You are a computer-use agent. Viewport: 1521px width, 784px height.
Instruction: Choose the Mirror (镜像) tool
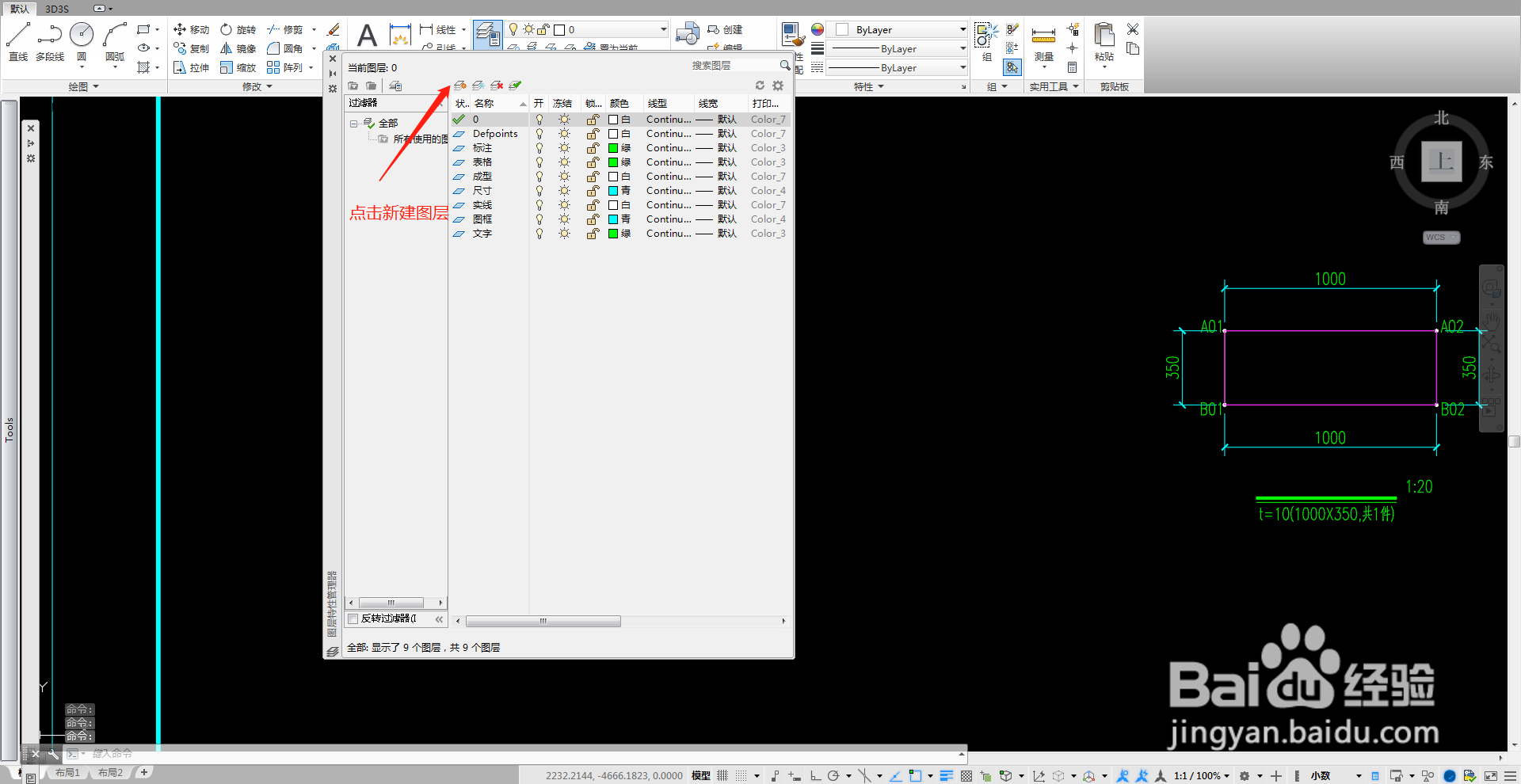click(238, 48)
